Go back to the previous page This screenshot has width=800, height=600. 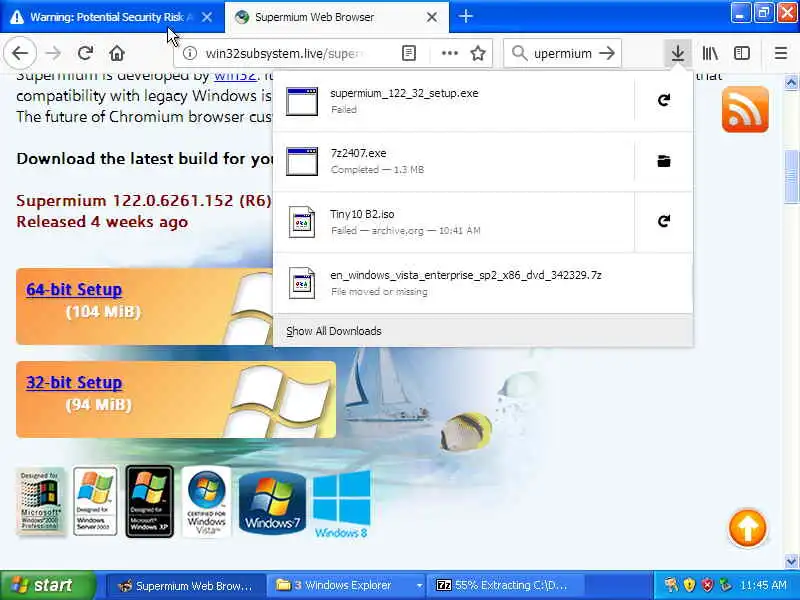coord(20,53)
